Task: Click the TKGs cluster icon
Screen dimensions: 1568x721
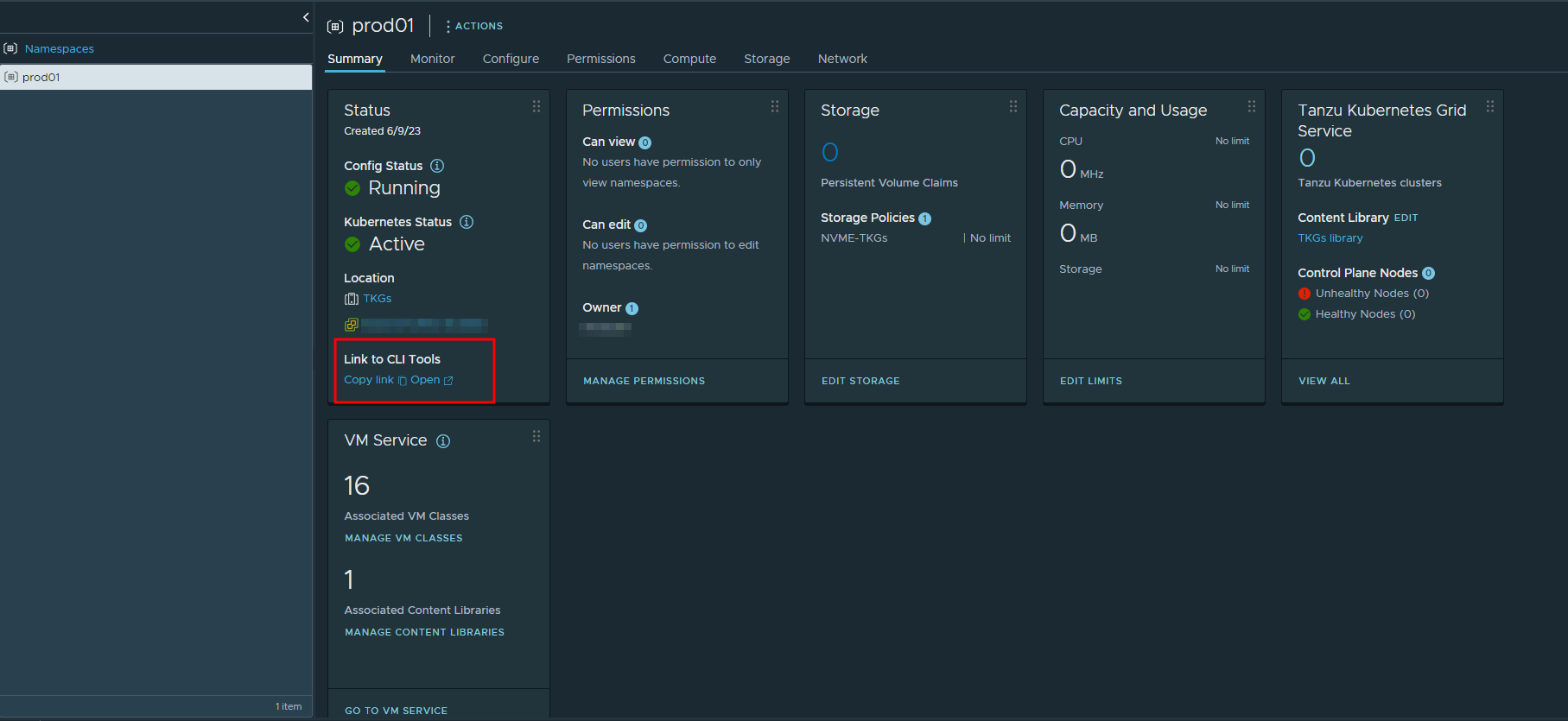Action: click(x=352, y=299)
